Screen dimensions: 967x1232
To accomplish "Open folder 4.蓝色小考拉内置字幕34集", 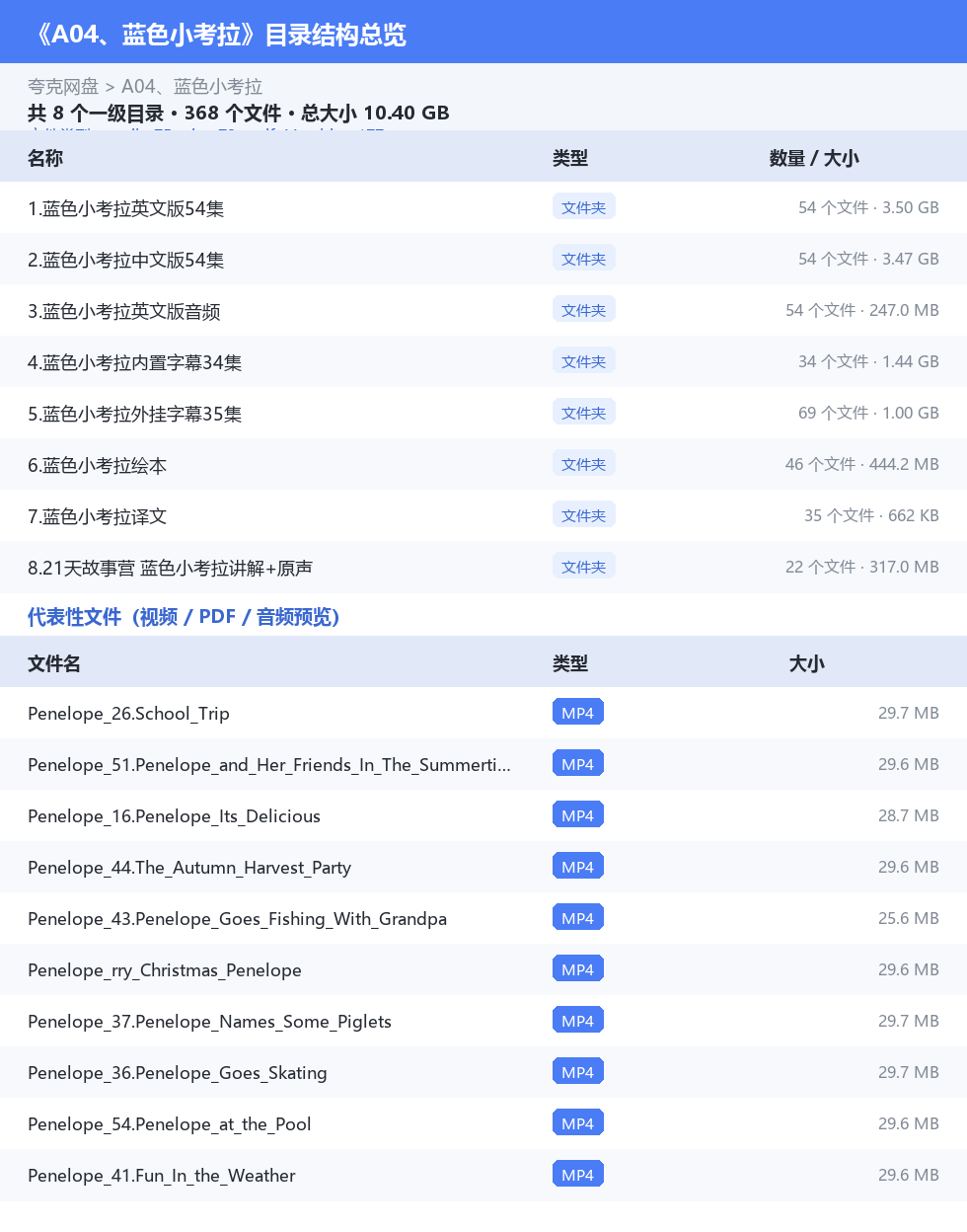I will [134, 362].
